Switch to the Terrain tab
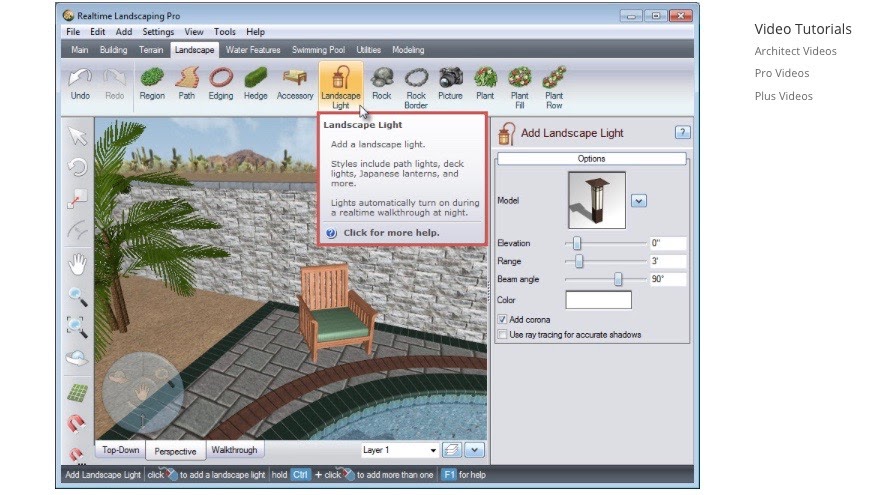Image resolution: width=880 pixels, height=495 pixels. [151, 50]
